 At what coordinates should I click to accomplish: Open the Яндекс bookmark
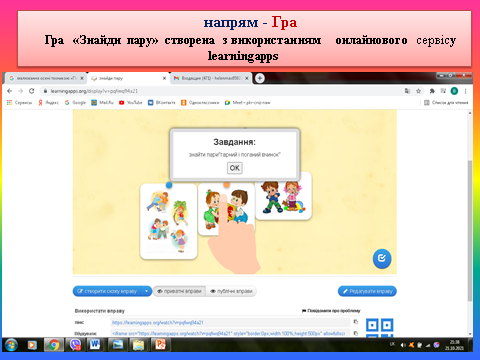pos(48,103)
